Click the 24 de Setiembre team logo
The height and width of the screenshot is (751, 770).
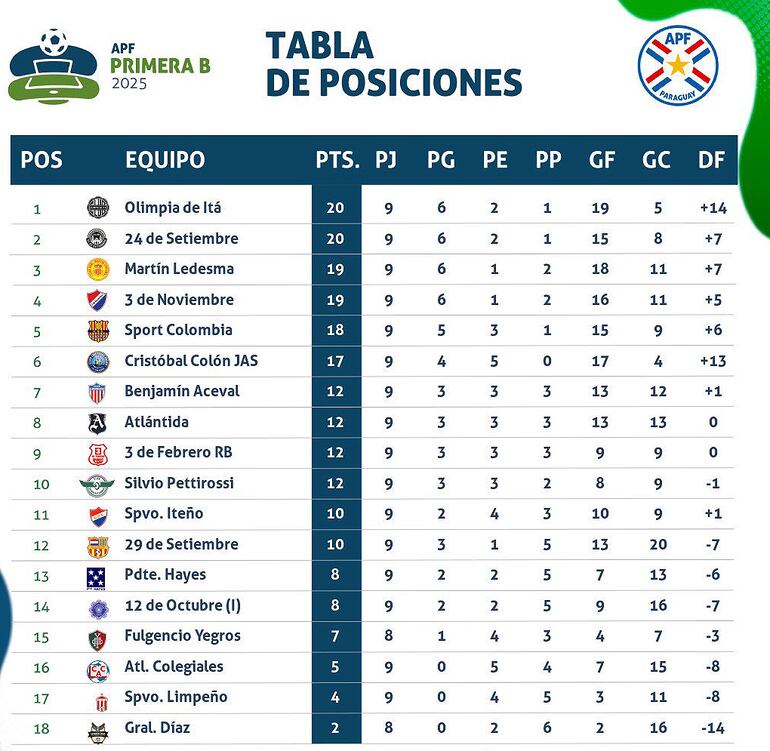(97, 239)
